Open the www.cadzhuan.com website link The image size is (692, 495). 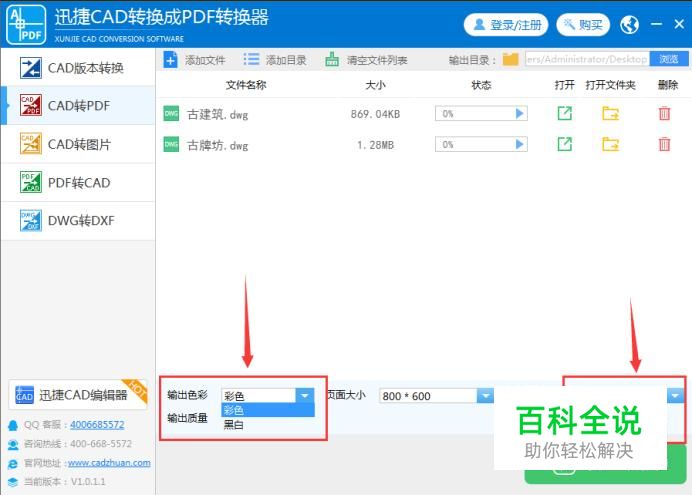coord(109,463)
